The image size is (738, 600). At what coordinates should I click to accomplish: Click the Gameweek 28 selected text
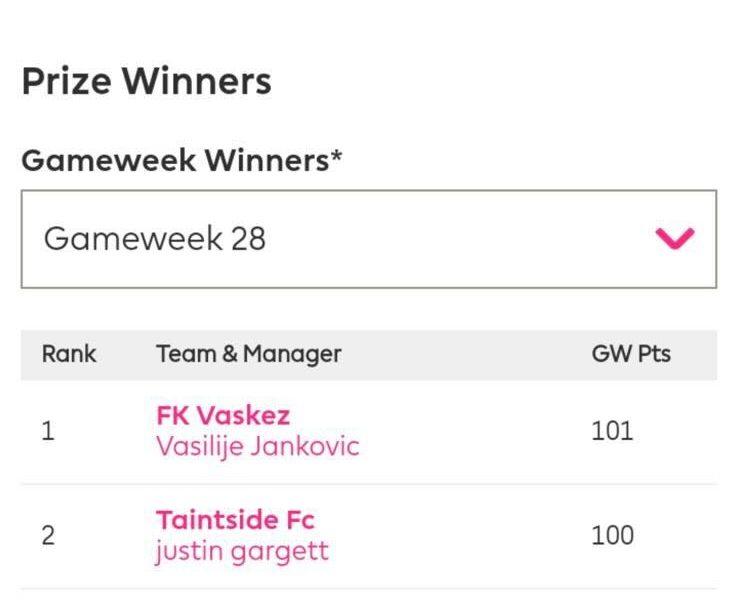155,239
